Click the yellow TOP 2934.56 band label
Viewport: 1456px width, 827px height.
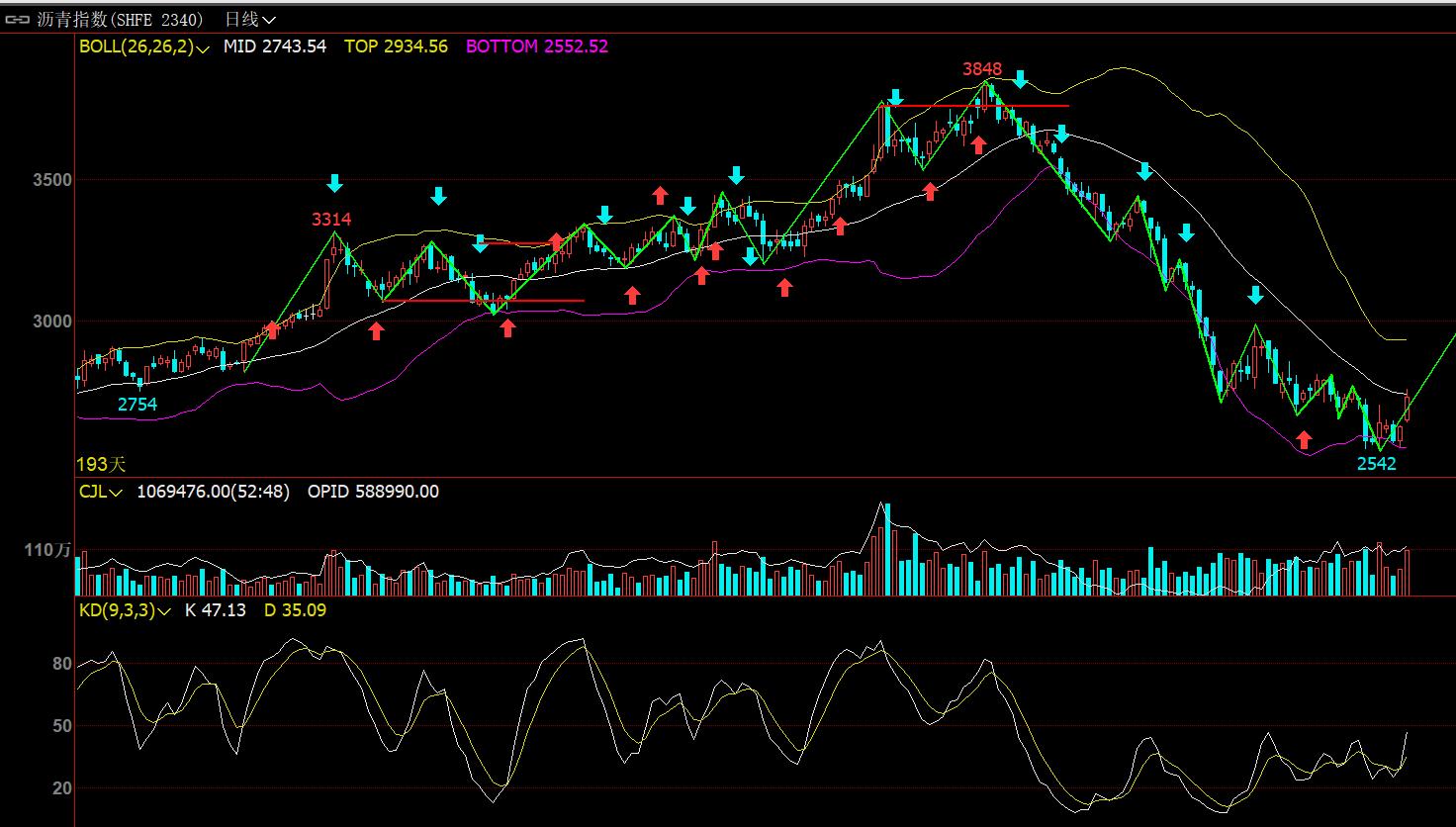(396, 46)
